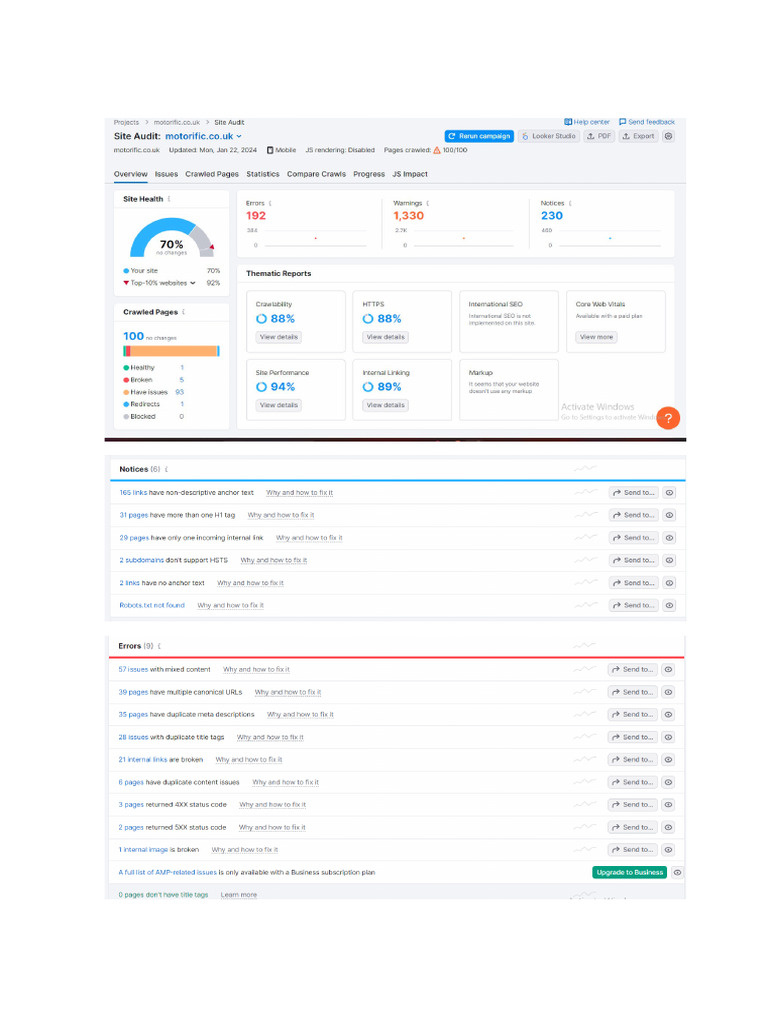The width and height of the screenshot is (768, 1024).
Task: Click the Notices count 230
Action: click(552, 216)
